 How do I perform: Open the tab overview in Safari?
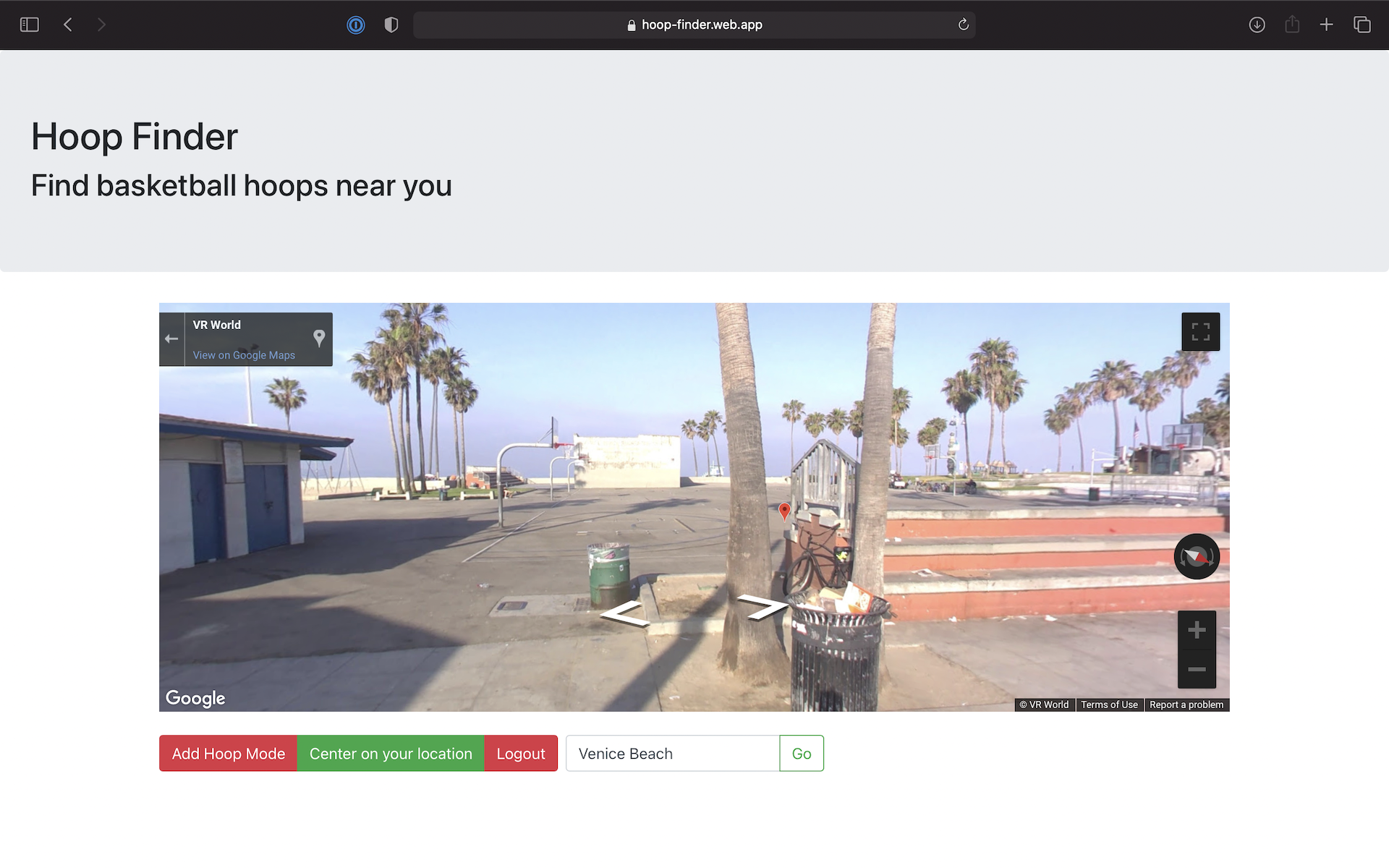(x=1362, y=24)
